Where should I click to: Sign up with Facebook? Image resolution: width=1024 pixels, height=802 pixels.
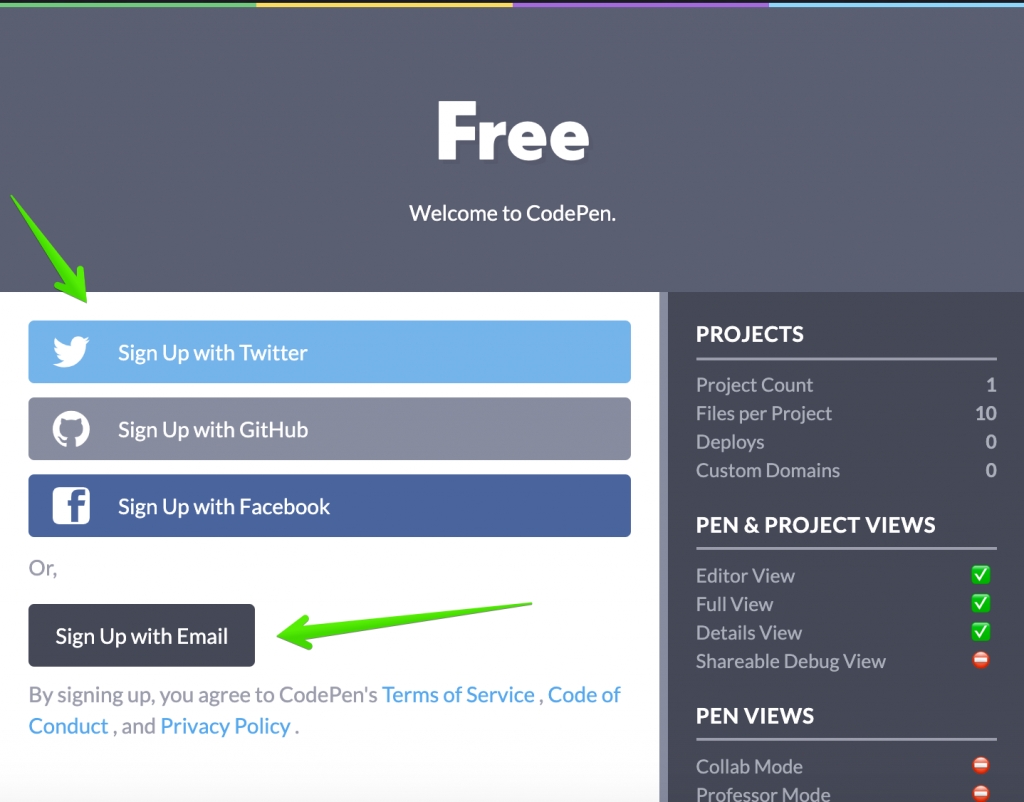[x=329, y=506]
